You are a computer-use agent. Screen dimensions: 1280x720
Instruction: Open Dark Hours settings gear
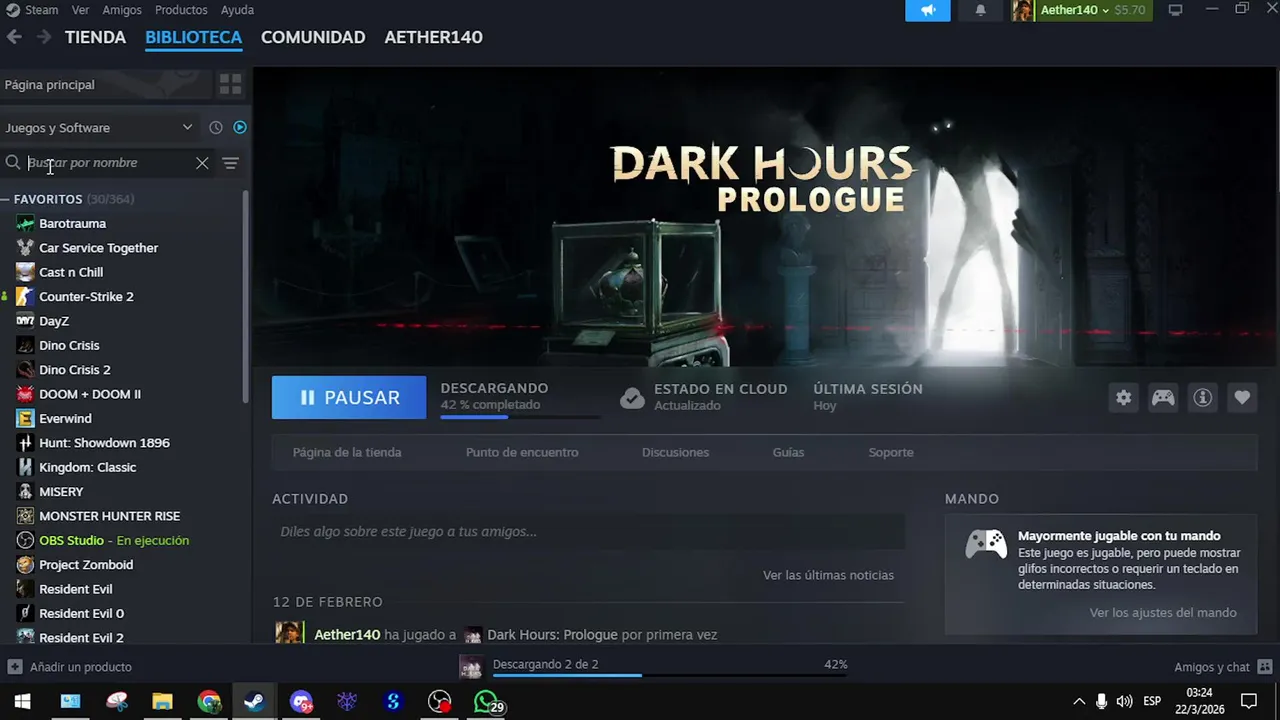tap(1124, 398)
